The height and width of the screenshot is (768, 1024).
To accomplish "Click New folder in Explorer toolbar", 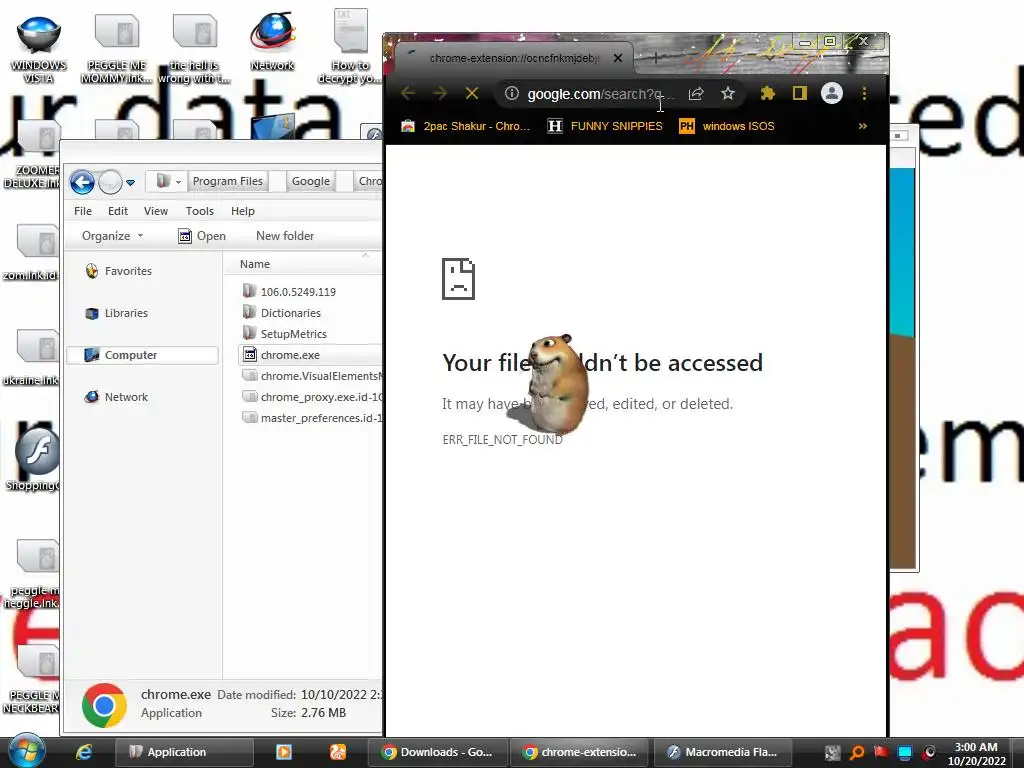I will coord(285,236).
